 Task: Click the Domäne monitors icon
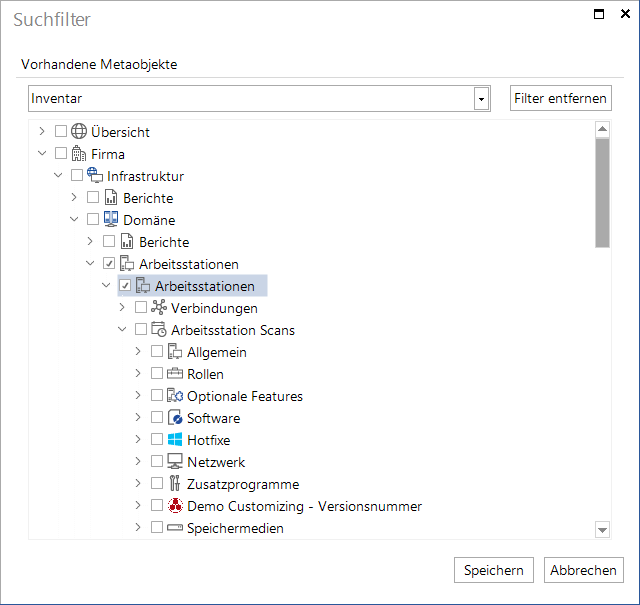click(x=111, y=219)
